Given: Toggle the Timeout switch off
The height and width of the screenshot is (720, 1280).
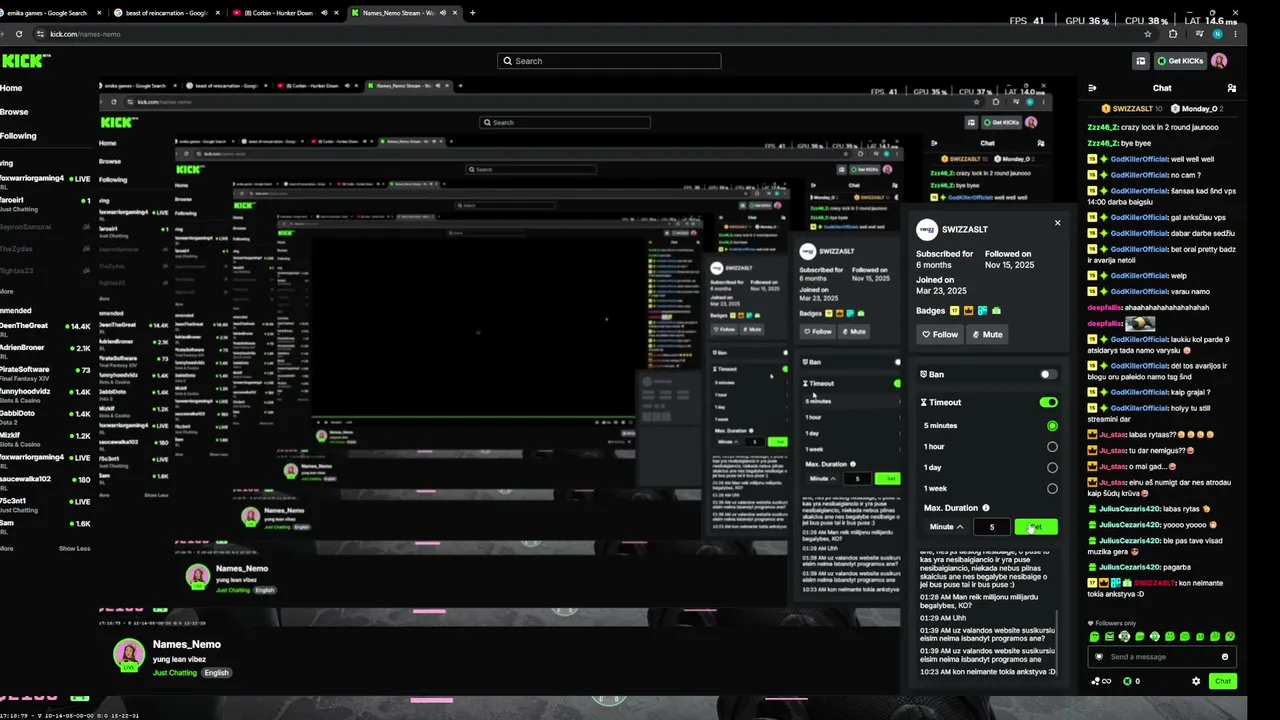Looking at the screenshot, I should [x=1048, y=402].
